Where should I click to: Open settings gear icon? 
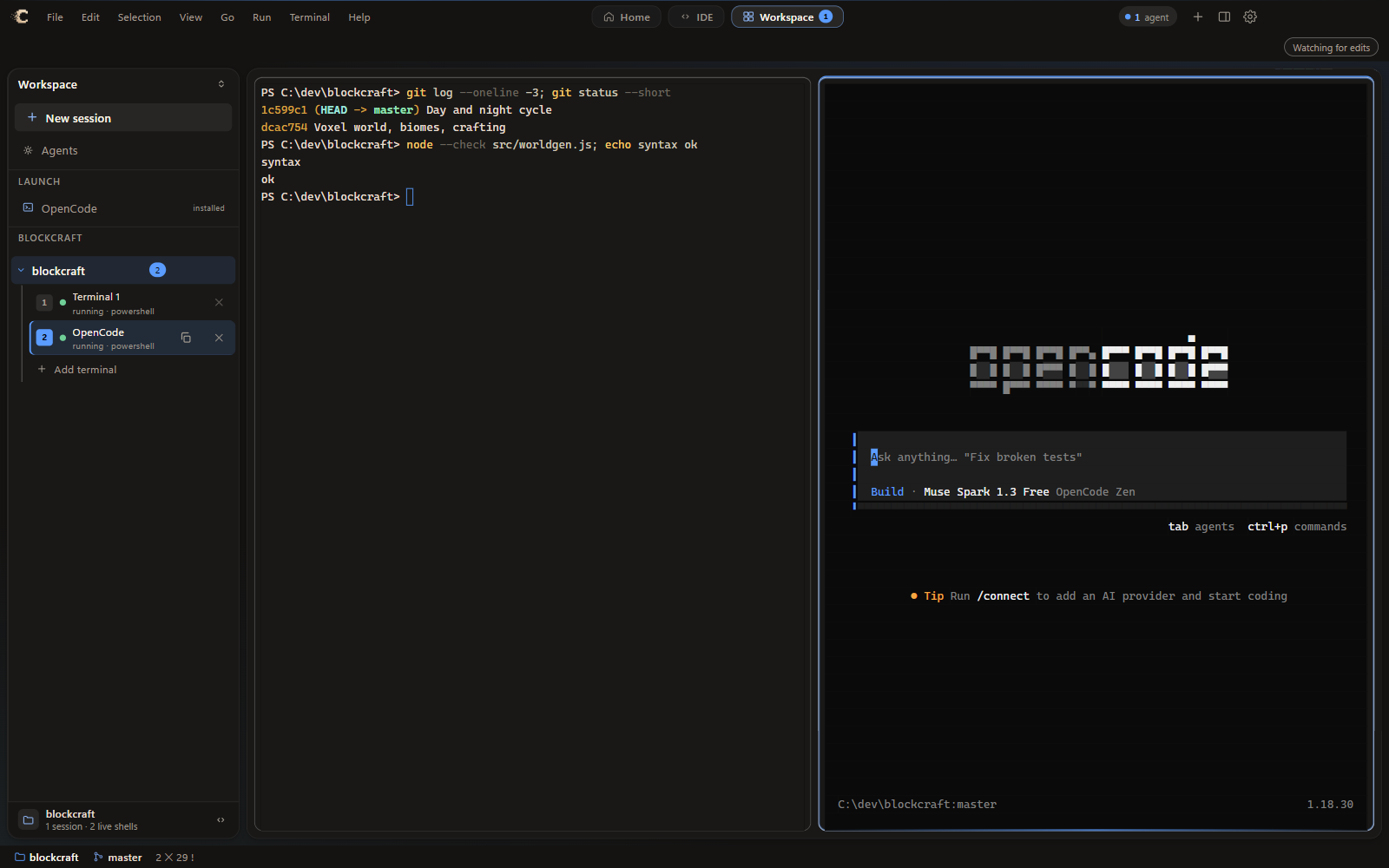click(x=1250, y=16)
